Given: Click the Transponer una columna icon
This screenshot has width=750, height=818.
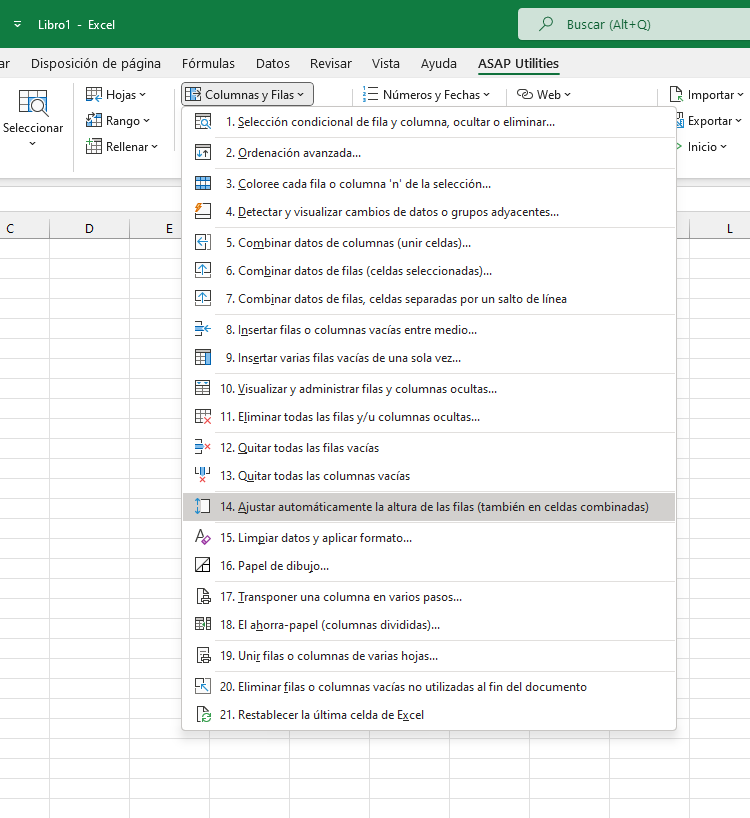Looking at the screenshot, I should coord(202,596).
